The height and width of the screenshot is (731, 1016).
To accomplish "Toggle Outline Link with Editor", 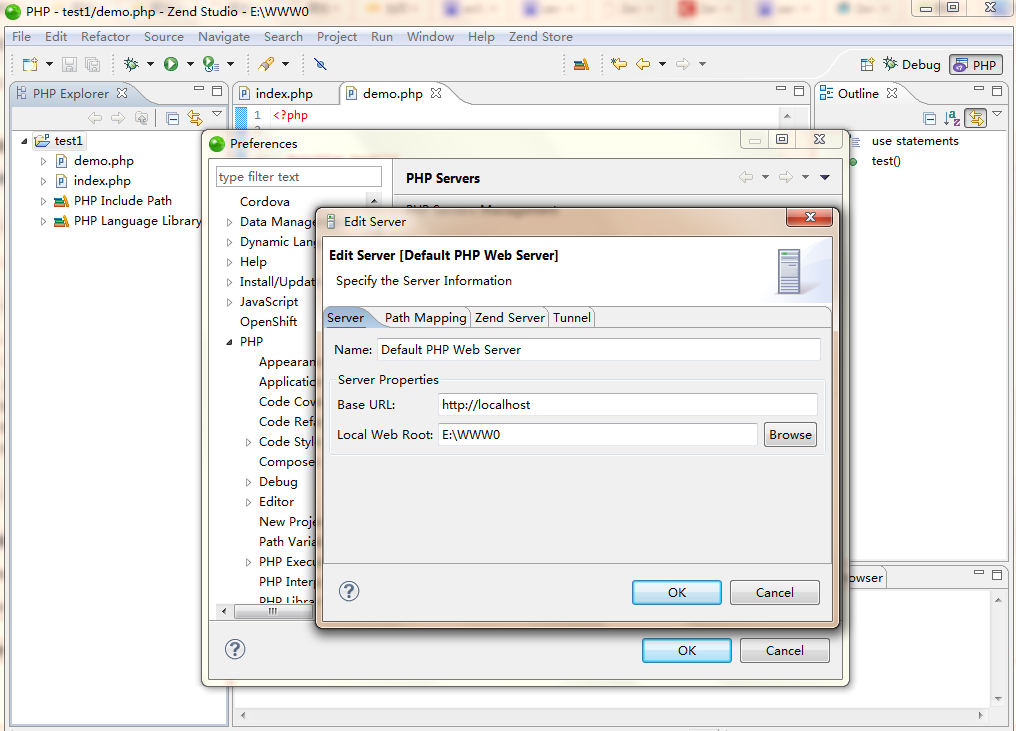I will 976,119.
